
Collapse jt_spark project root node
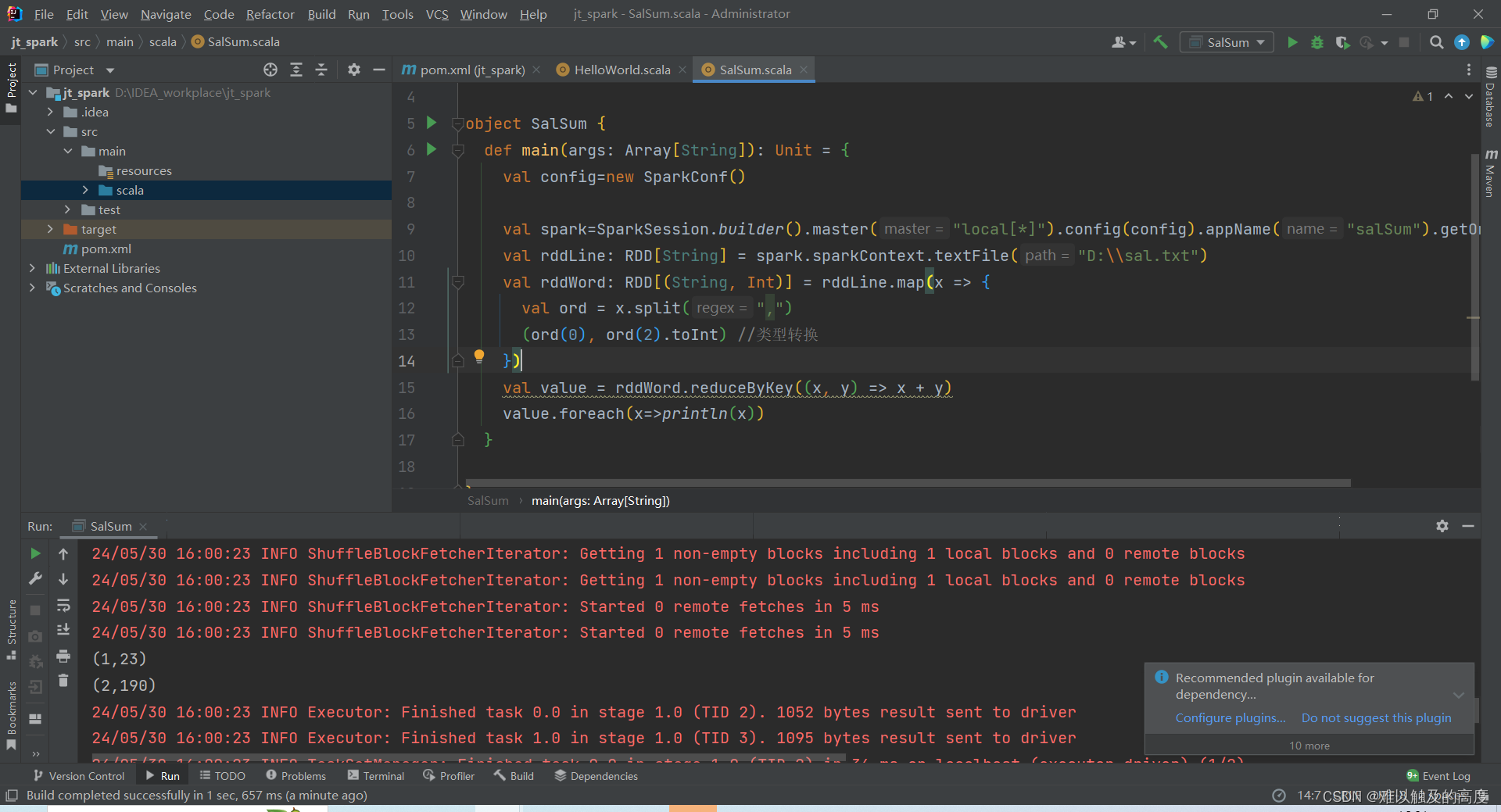tap(34, 92)
